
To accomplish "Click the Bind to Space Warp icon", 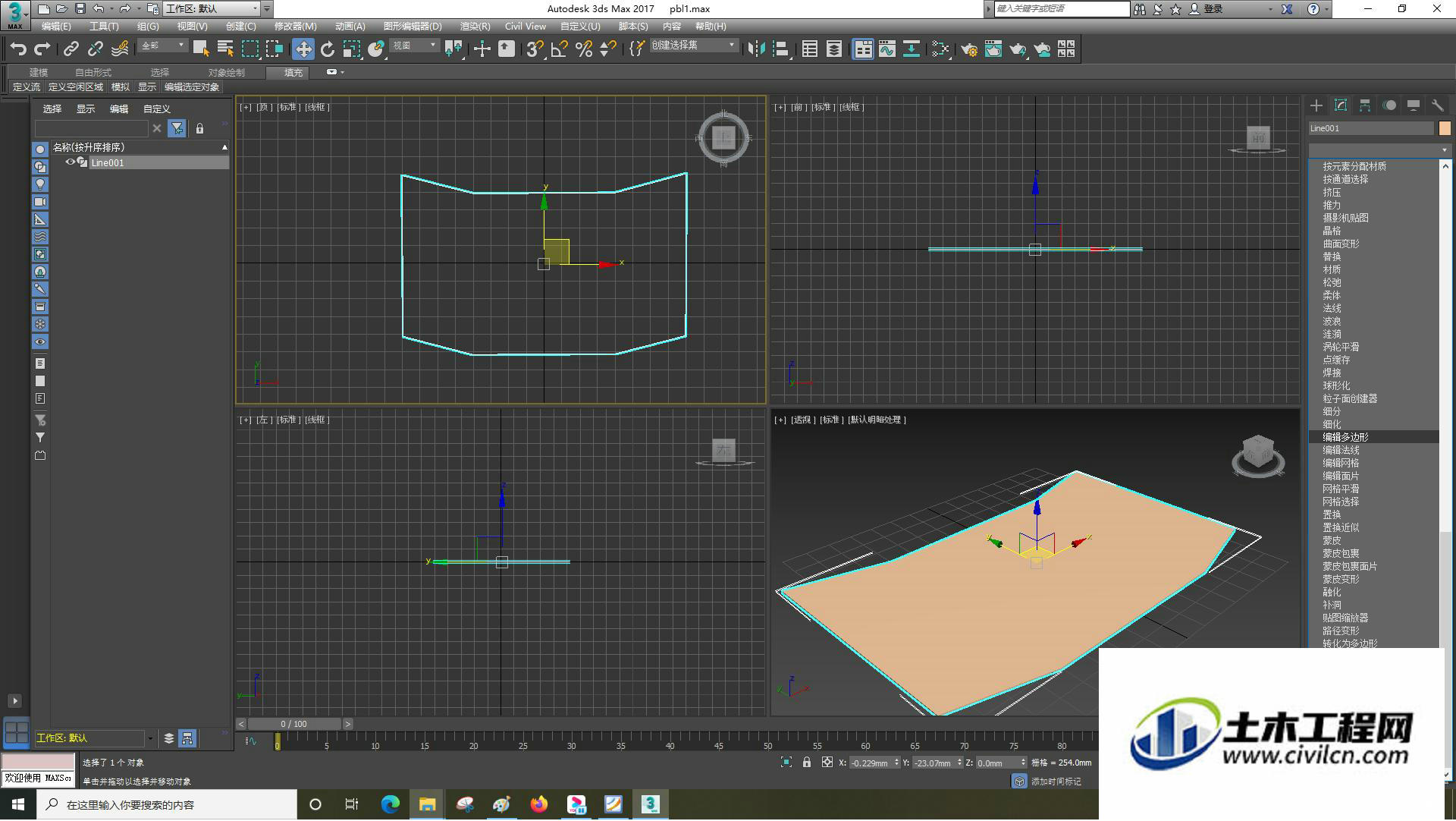I will pos(120,49).
